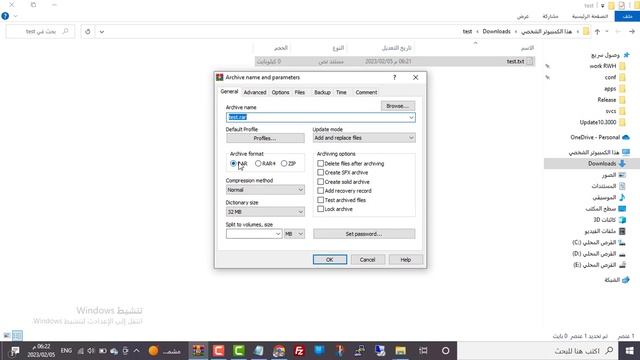Select 3D objects folder in the sidebar
640x360 pixels.
pyautogui.click(x=609, y=220)
